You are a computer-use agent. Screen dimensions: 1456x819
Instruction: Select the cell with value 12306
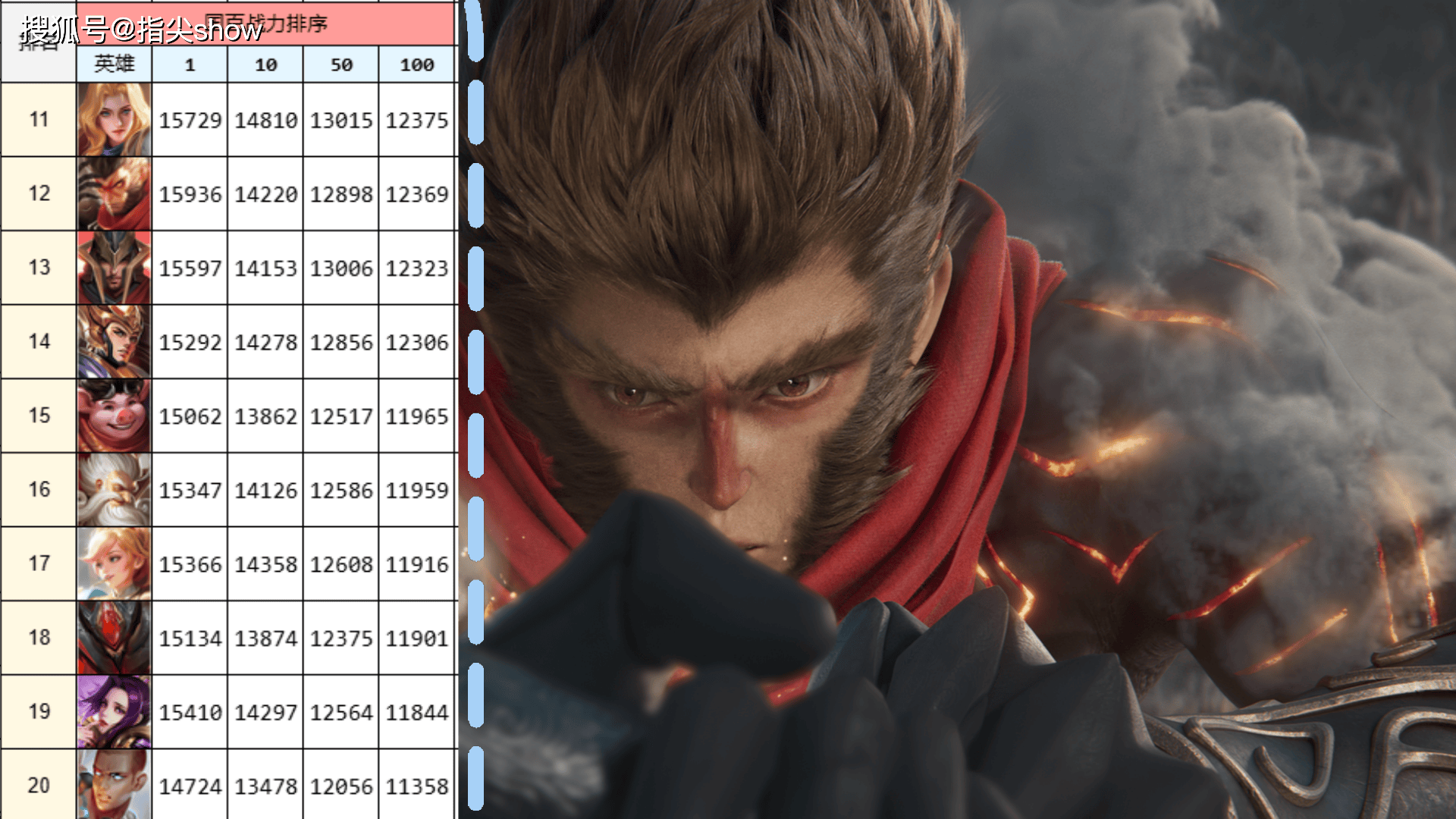click(x=417, y=342)
